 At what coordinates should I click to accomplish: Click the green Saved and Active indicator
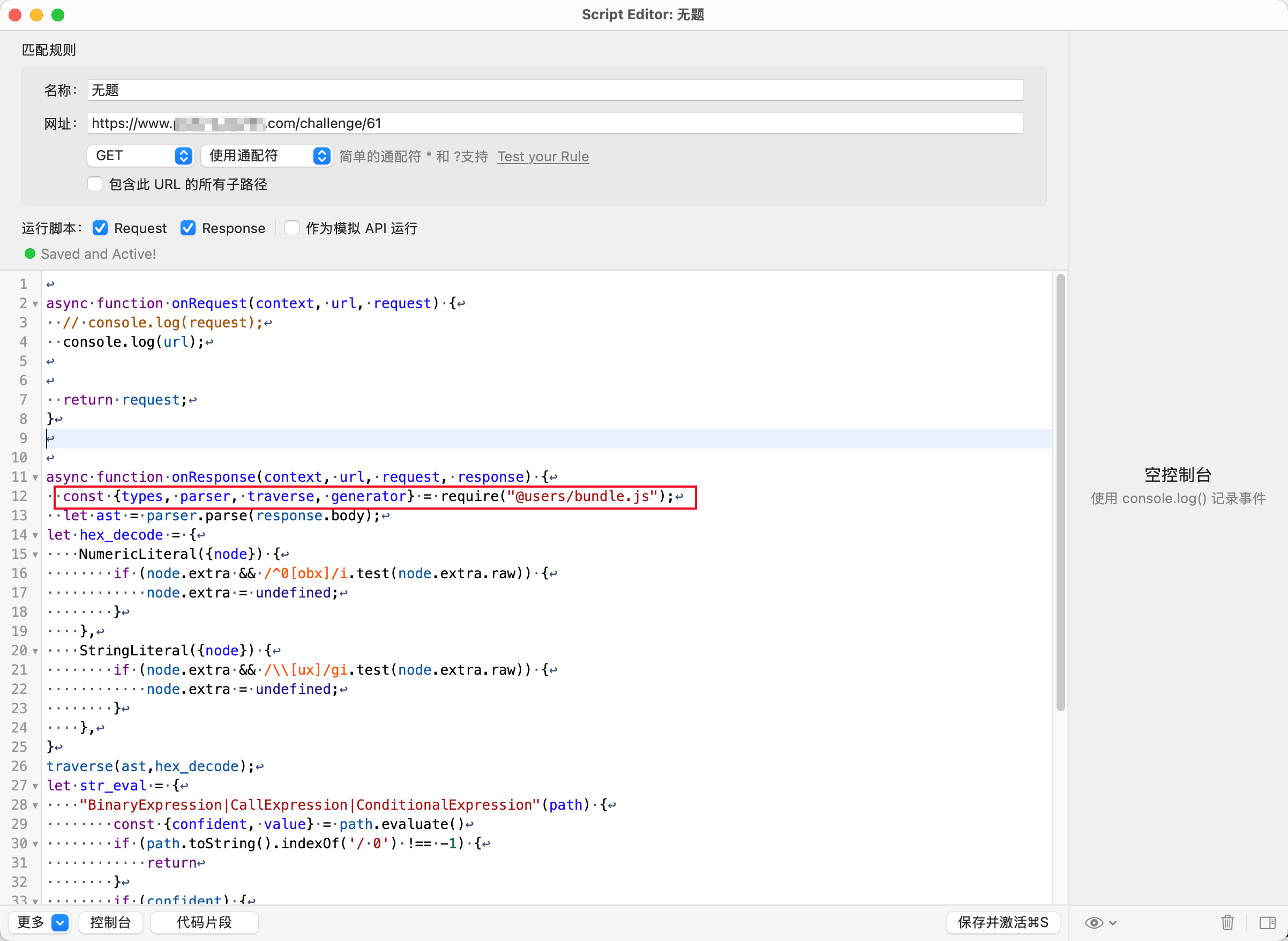coord(30,253)
